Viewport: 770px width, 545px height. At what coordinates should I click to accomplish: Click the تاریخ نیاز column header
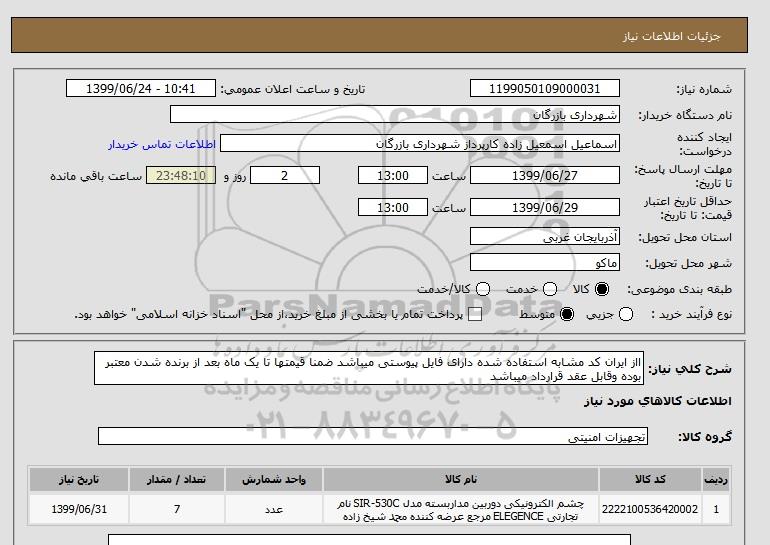click(x=79, y=479)
